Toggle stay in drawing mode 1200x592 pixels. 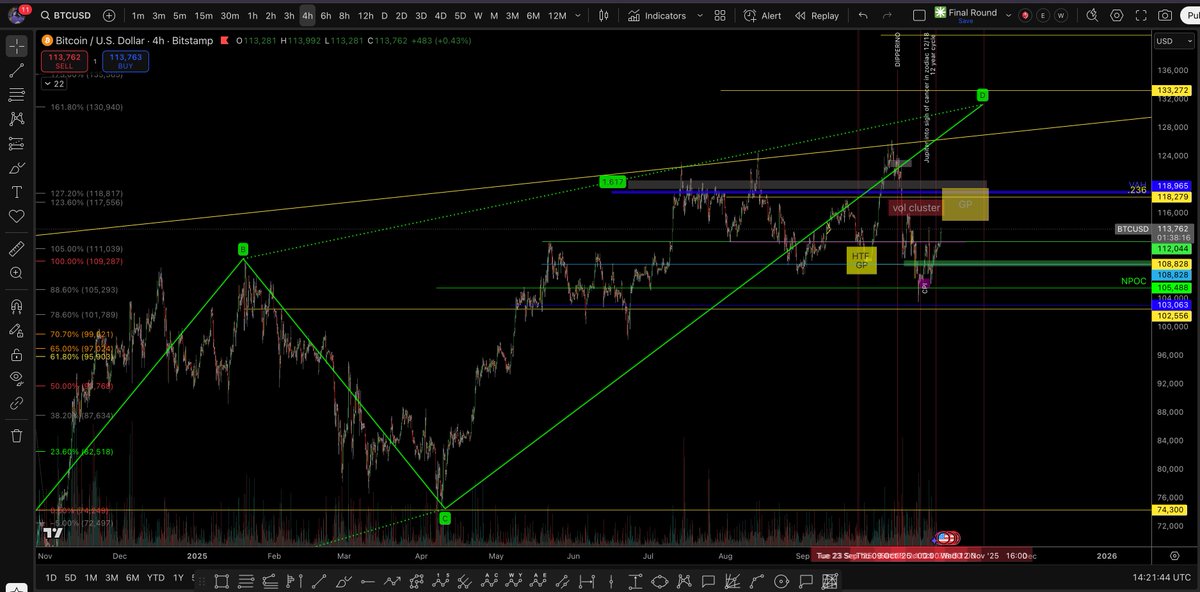pyautogui.click(x=17, y=330)
